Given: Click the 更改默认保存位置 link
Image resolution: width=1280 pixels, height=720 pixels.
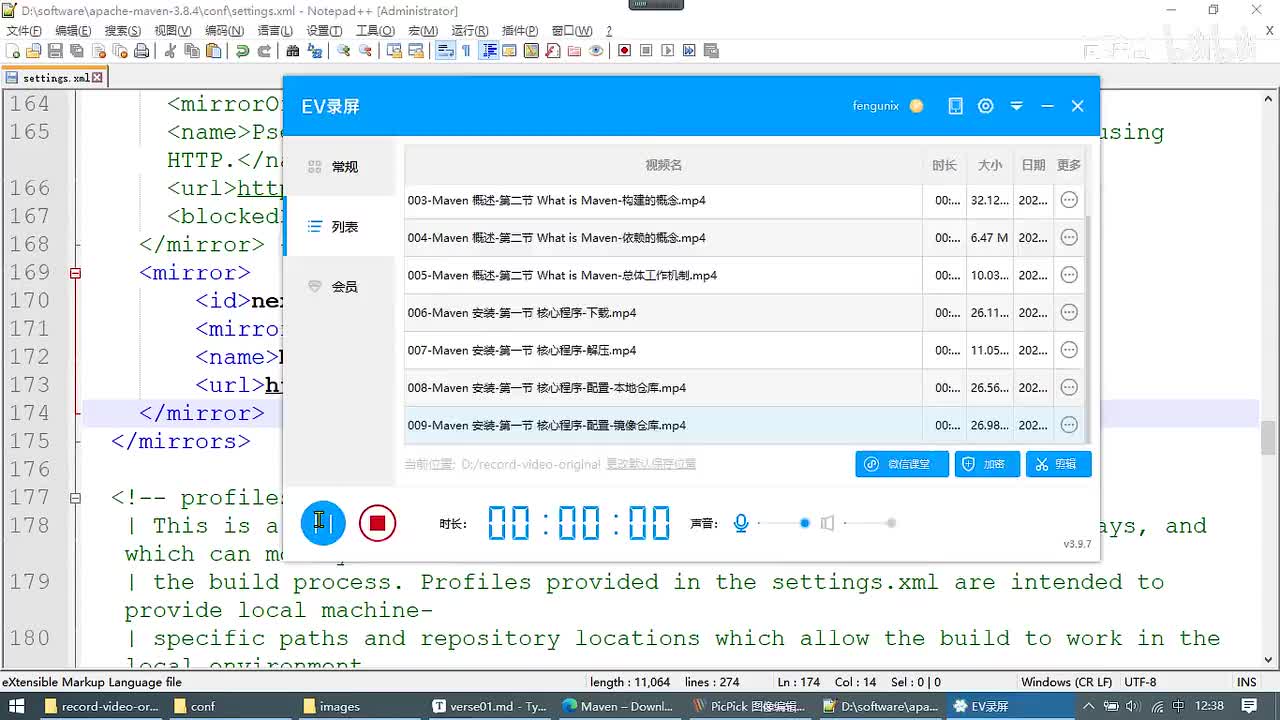Looking at the screenshot, I should [x=651, y=464].
